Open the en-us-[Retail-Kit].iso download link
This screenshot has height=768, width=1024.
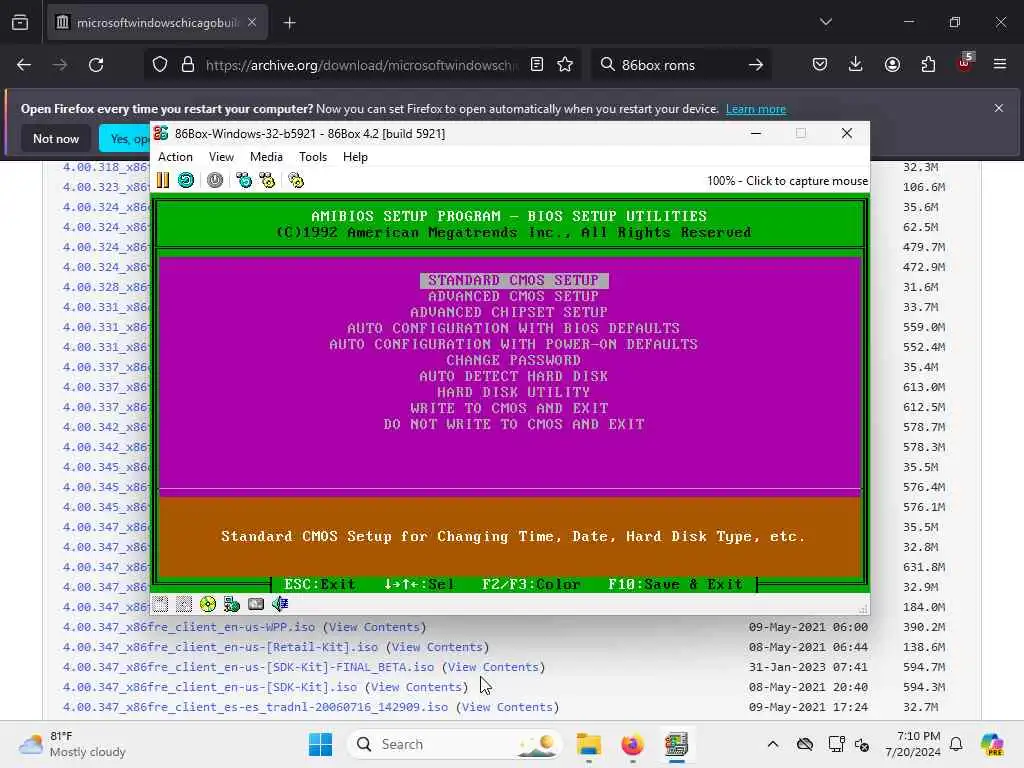click(x=220, y=647)
